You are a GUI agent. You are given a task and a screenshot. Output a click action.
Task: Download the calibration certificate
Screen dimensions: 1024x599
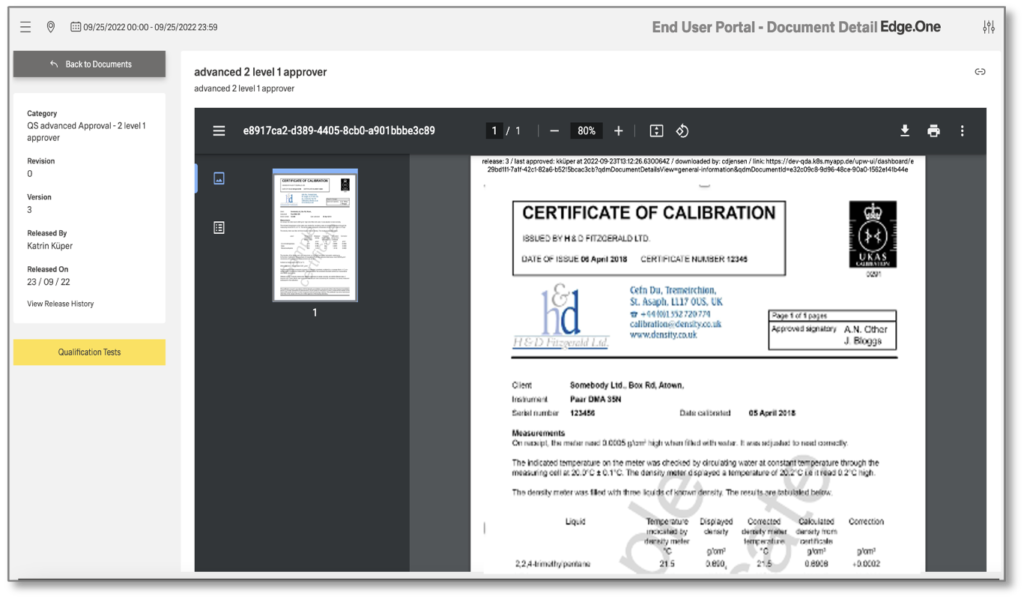904,130
